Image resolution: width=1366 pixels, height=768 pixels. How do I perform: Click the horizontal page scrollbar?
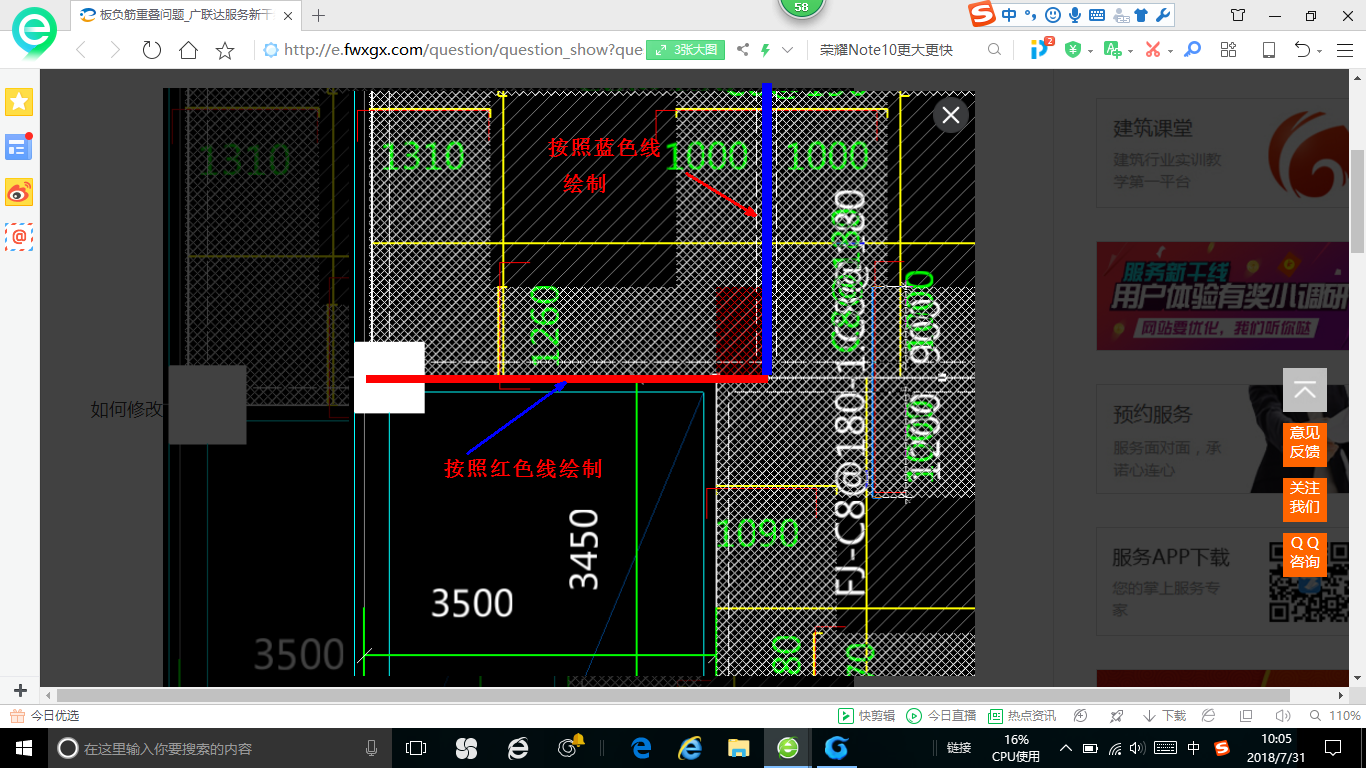click(x=673, y=695)
